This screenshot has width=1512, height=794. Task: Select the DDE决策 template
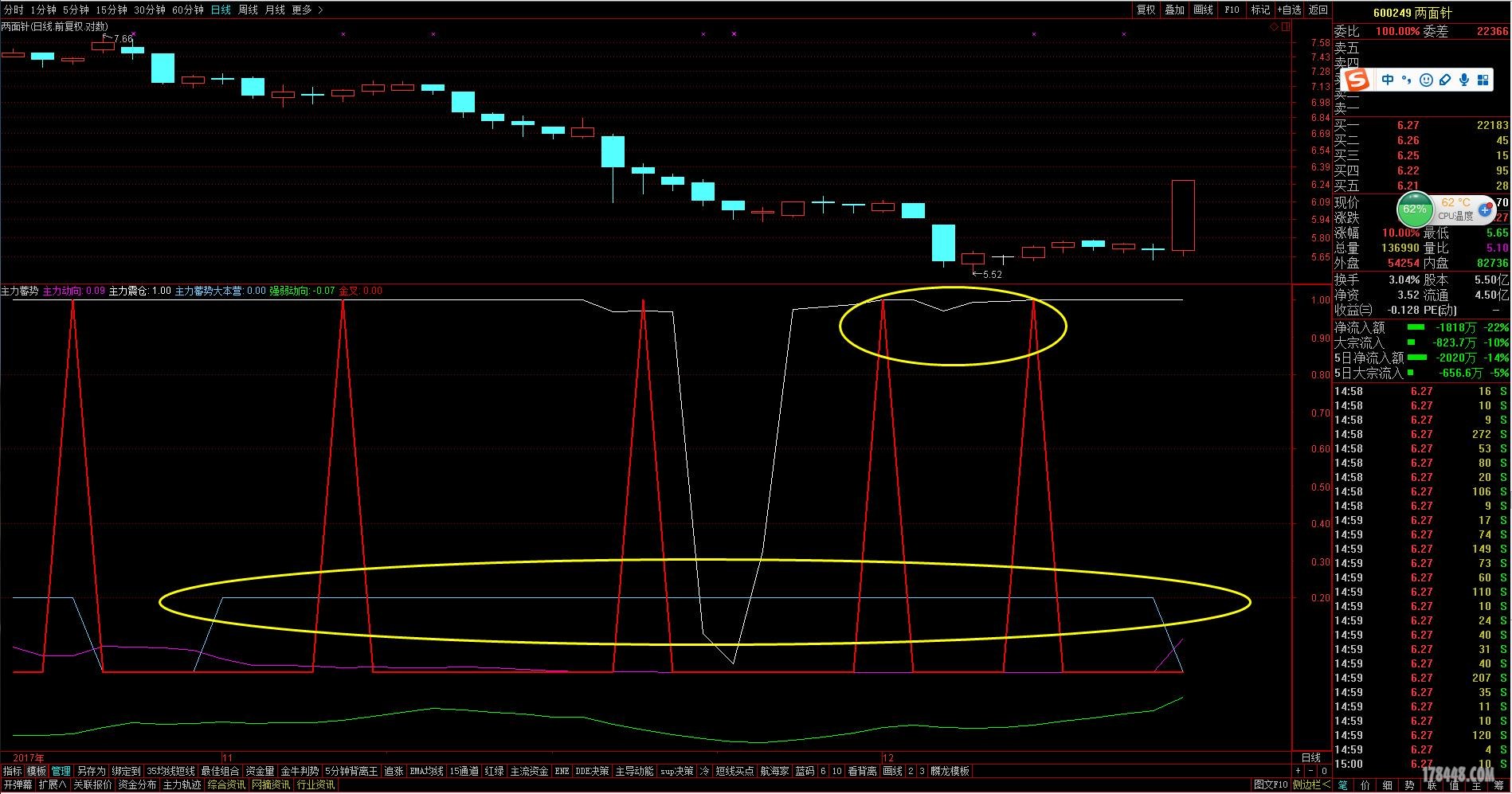[592, 771]
